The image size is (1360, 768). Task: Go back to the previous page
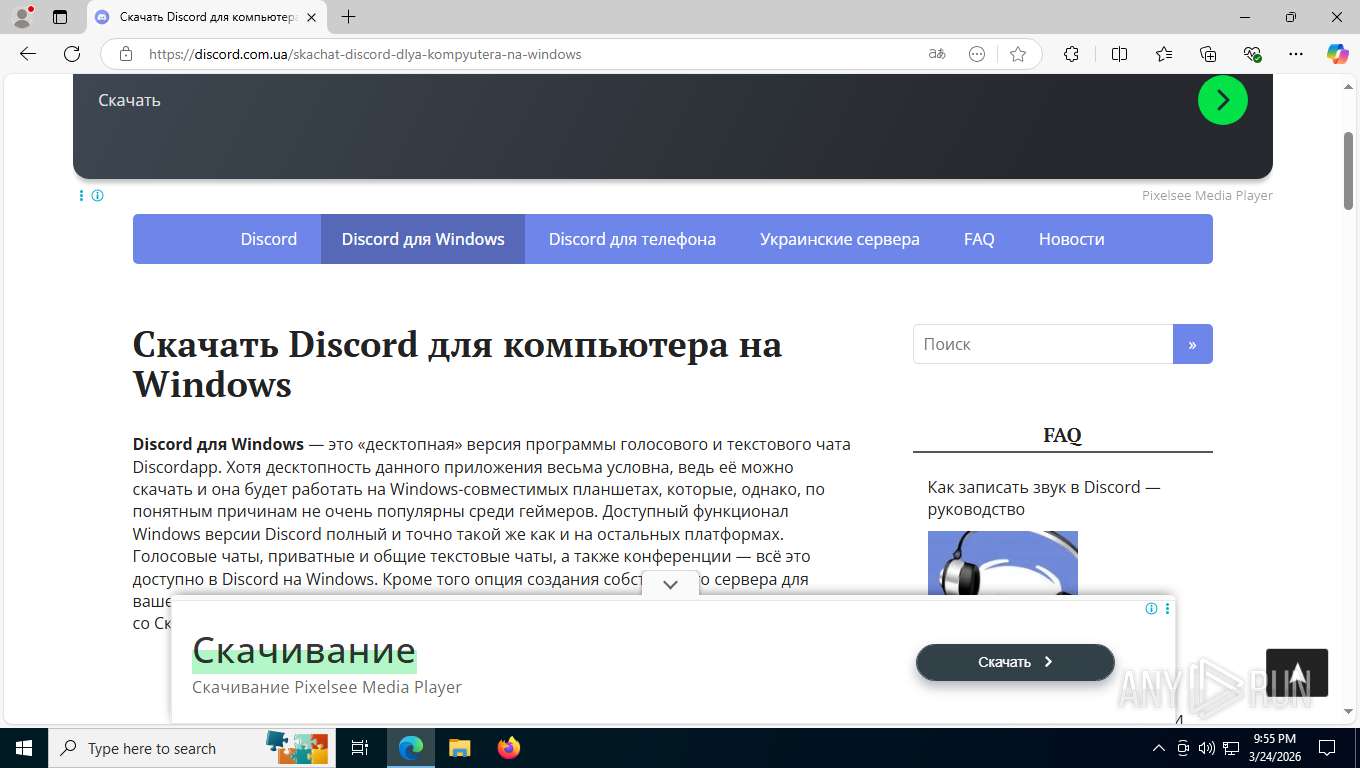click(x=28, y=54)
